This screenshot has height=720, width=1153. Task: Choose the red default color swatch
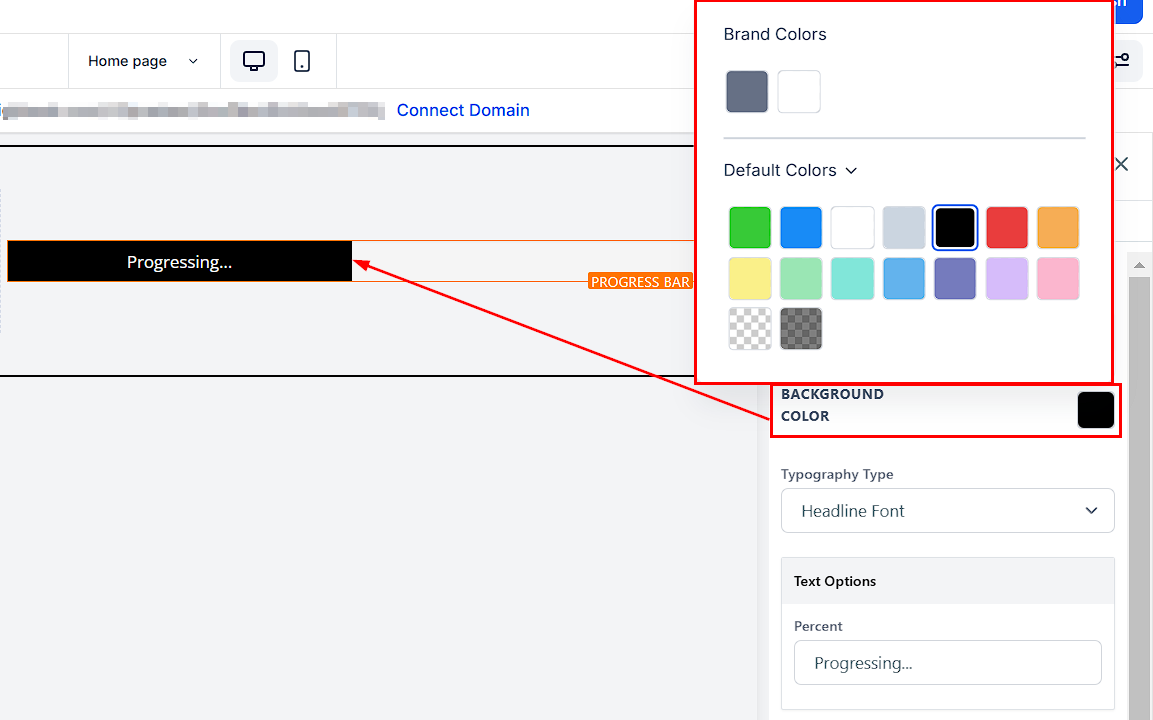coord(1006,228)
